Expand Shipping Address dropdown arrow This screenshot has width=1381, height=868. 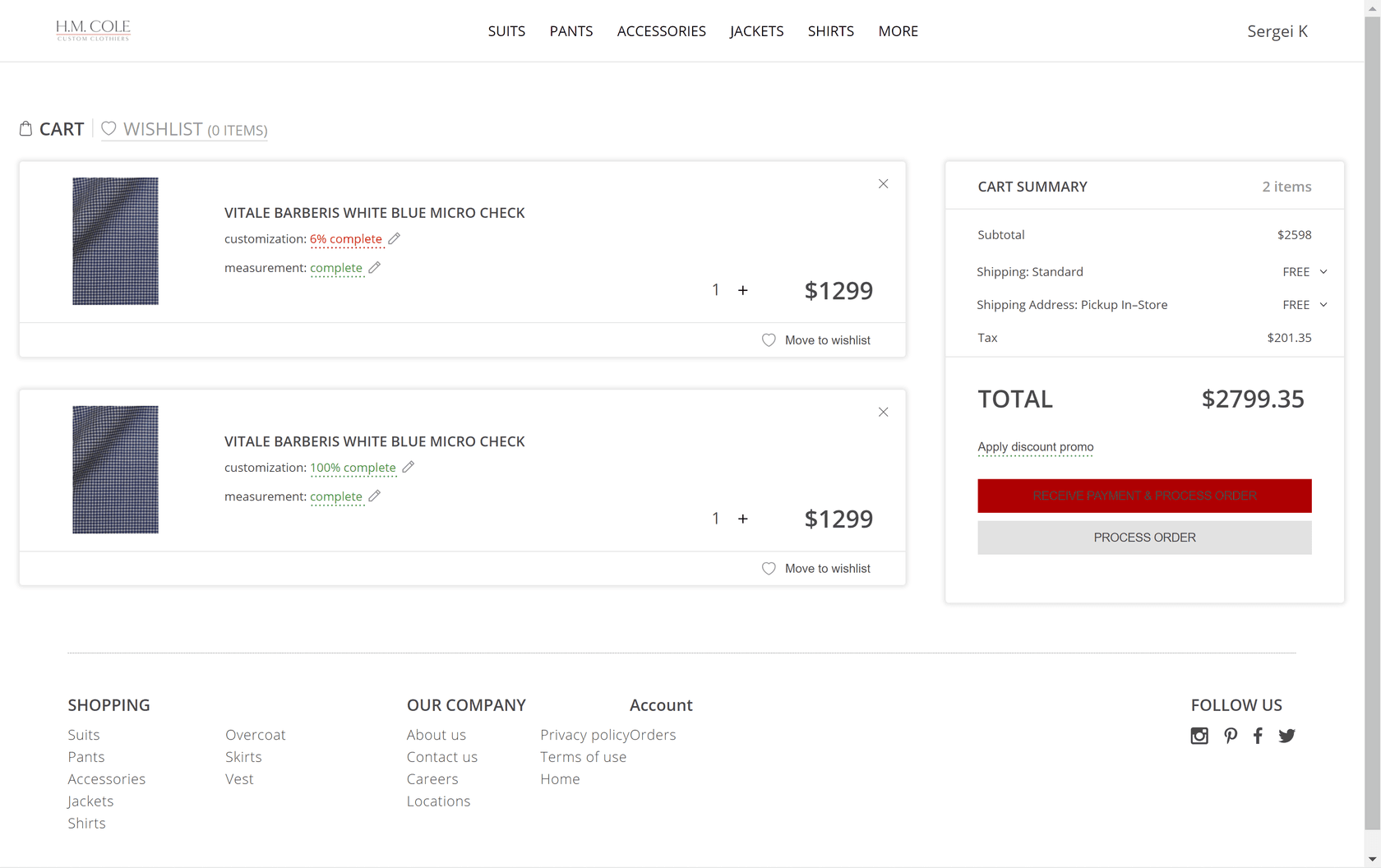click(x=1323, y=305)
